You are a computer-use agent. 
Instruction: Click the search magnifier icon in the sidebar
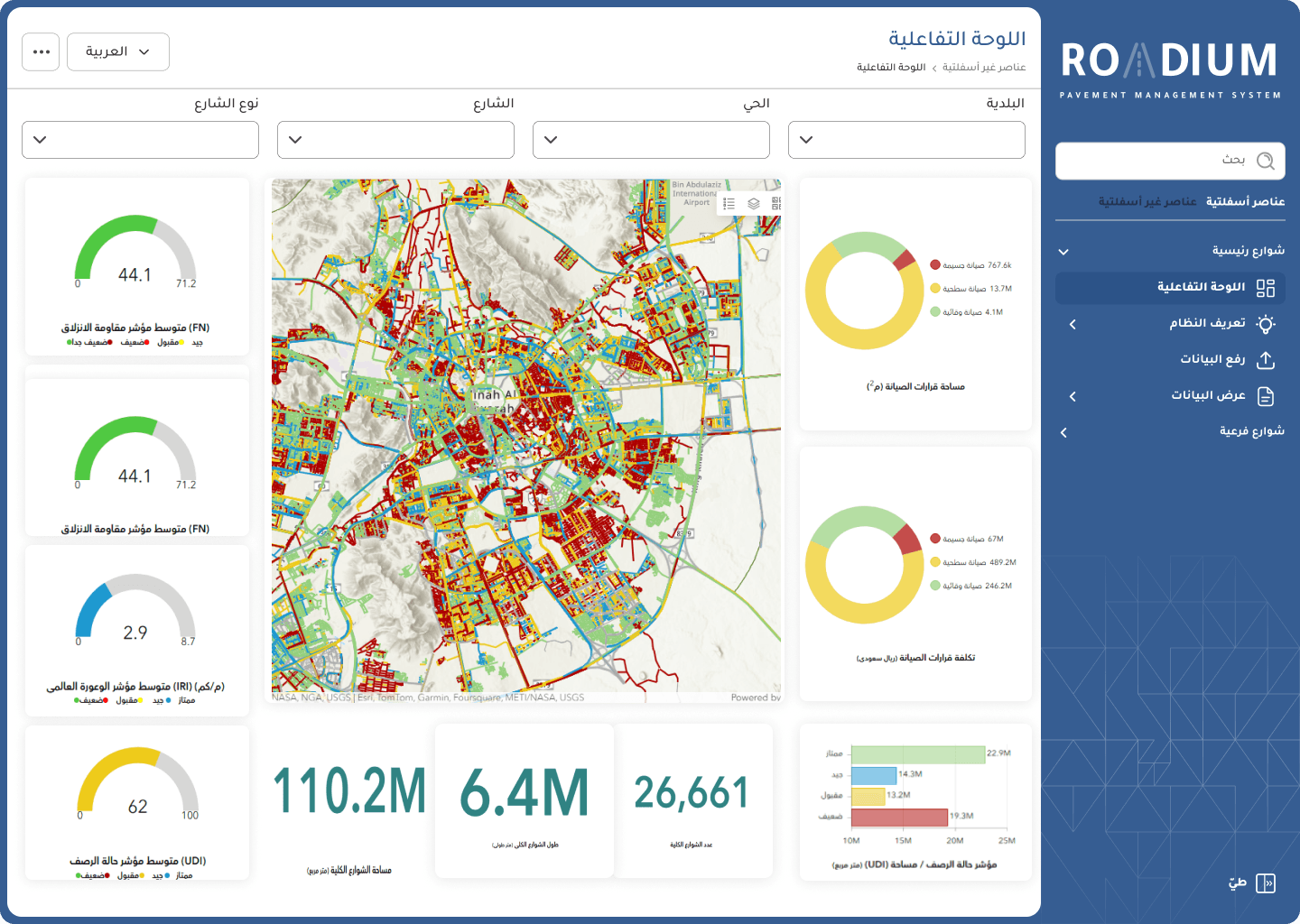pyautogui.click(x=1267, y=161)
